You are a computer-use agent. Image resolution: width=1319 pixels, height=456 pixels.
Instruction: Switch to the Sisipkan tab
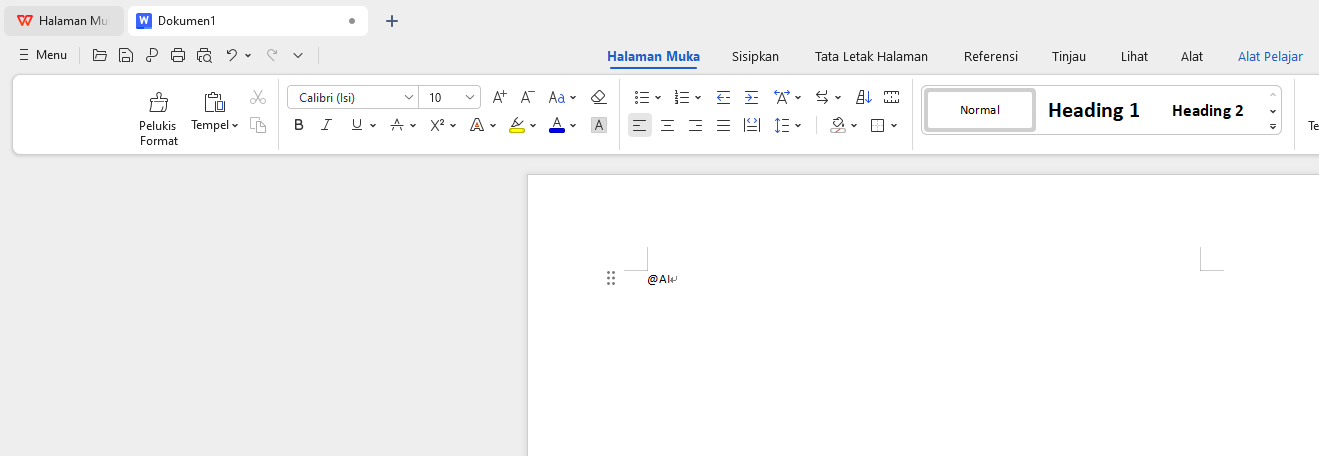pyautogui.click(x=755, y=56)
